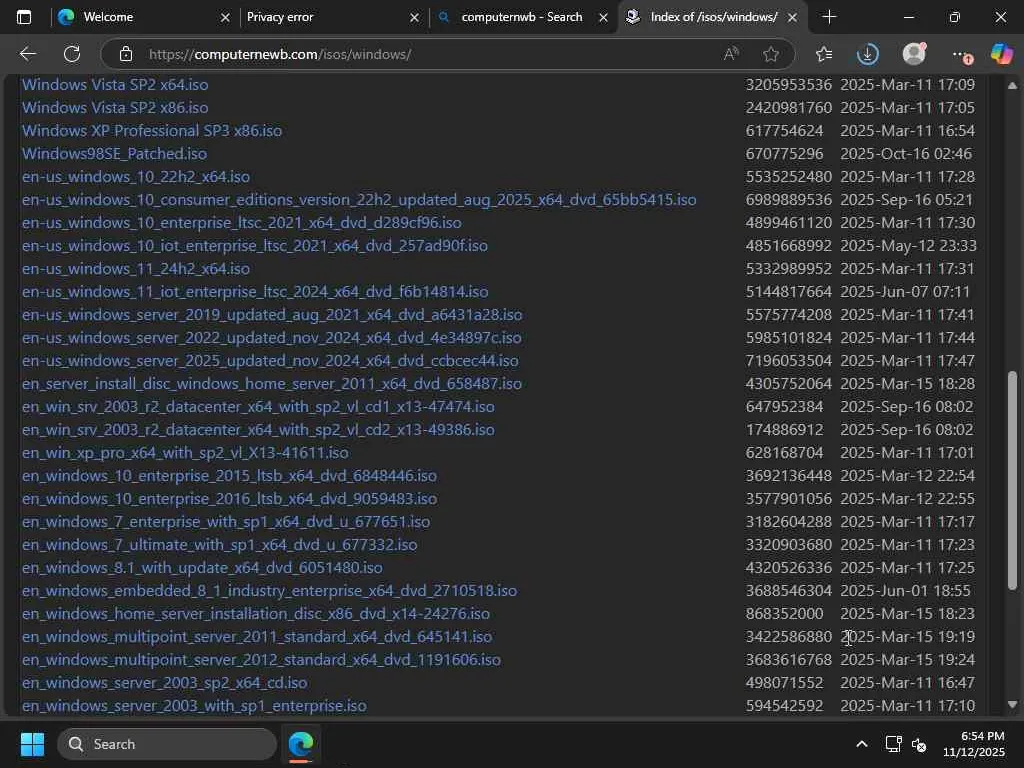Open en_windows_home_server_installation_disc_x86 iso link
Image resolution: width=1024 pixels, height=768 pixels.
tap(256, 613)
